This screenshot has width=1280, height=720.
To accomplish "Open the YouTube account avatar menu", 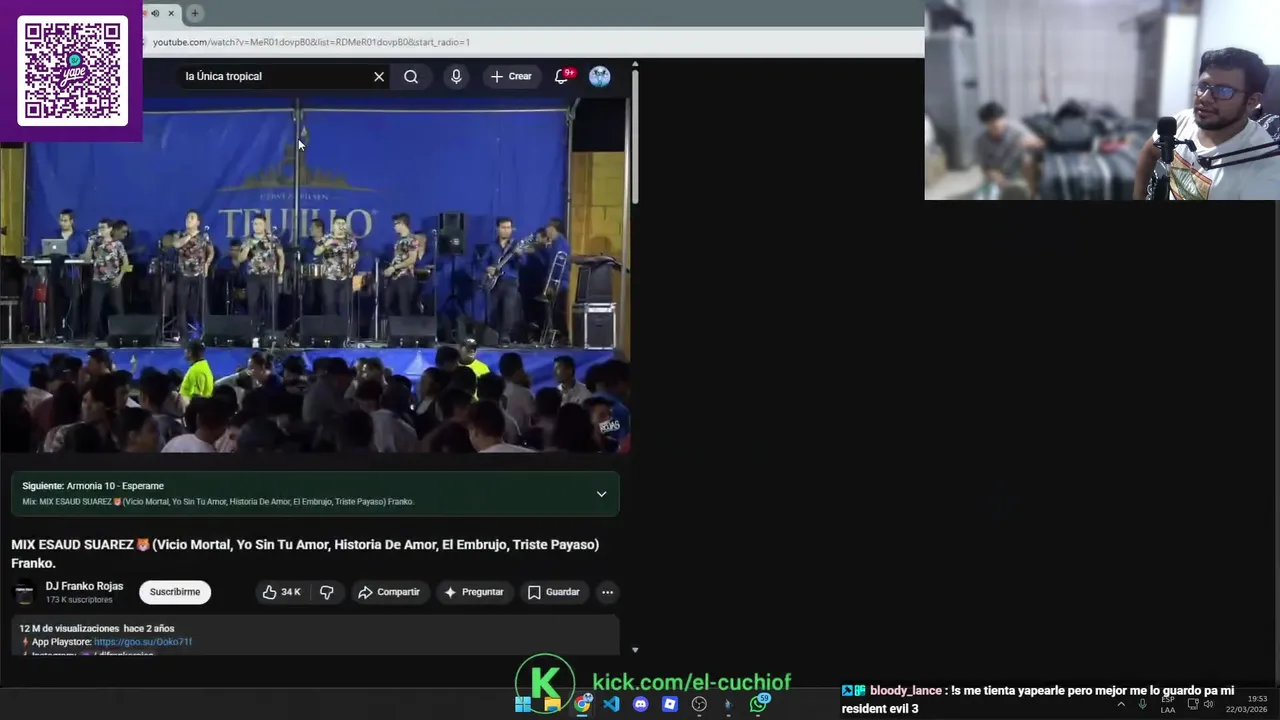I will tap(600, 77).
